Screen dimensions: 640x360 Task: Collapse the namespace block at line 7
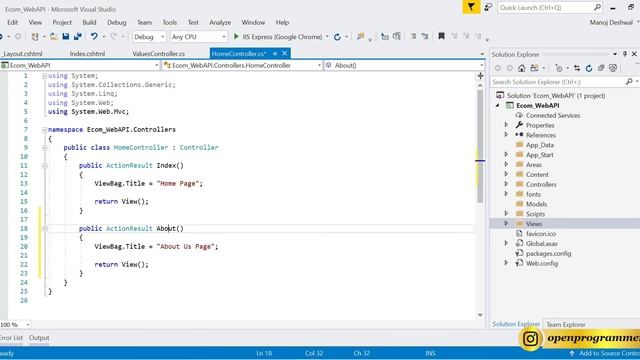tap(44, 130)
